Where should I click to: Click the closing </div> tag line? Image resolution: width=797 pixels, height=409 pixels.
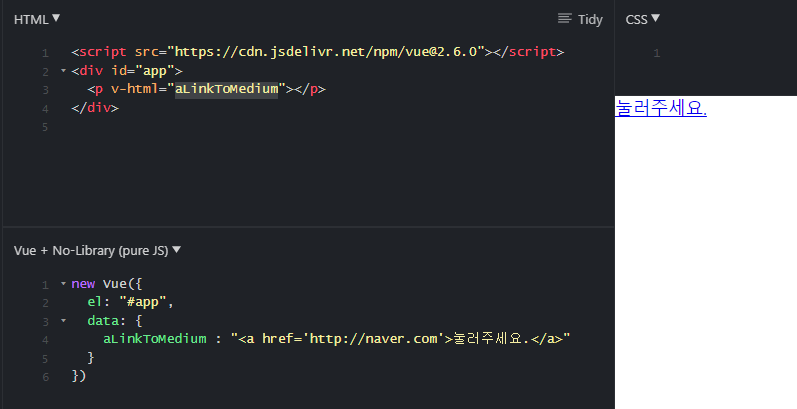pyautogui.click(x=95, y=108)
